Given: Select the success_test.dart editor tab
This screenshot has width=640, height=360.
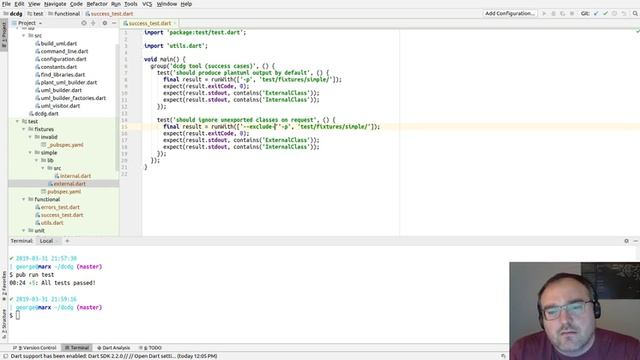Looking at the screenshot, I should pyautogui.click(x=149, y=23).
